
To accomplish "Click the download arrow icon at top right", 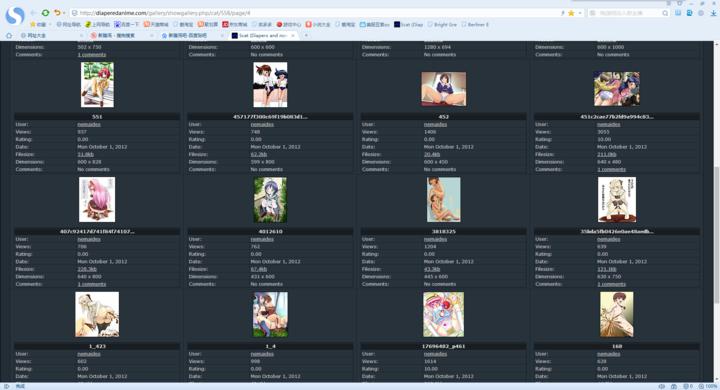I will click(x=713, y=13).
